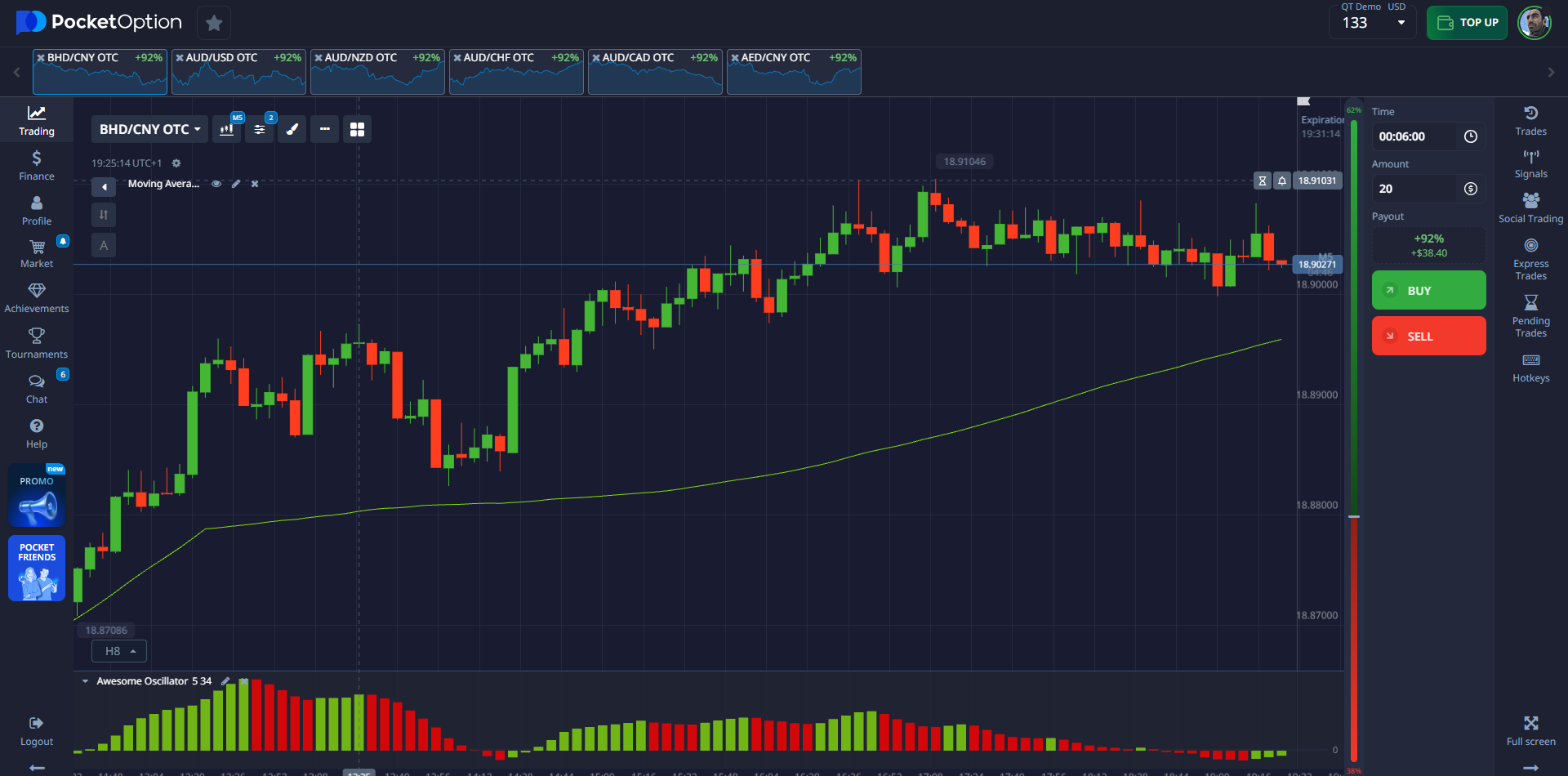Enter Full screen mode
Screen dimensions: 1568x776
[x=1530, y=730]
